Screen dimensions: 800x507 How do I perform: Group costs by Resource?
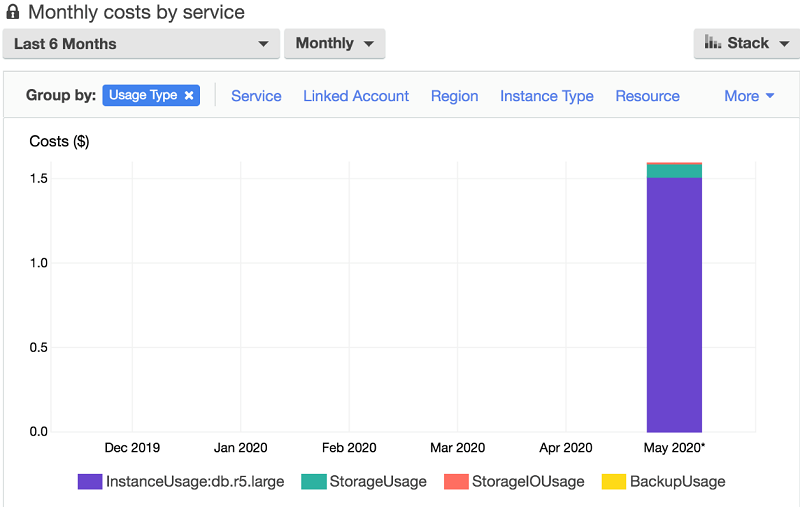(x=647, y=96)
